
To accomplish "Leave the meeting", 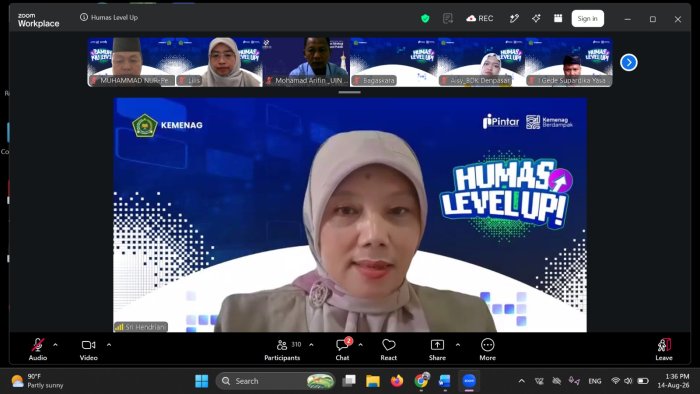I will [664, 349].
